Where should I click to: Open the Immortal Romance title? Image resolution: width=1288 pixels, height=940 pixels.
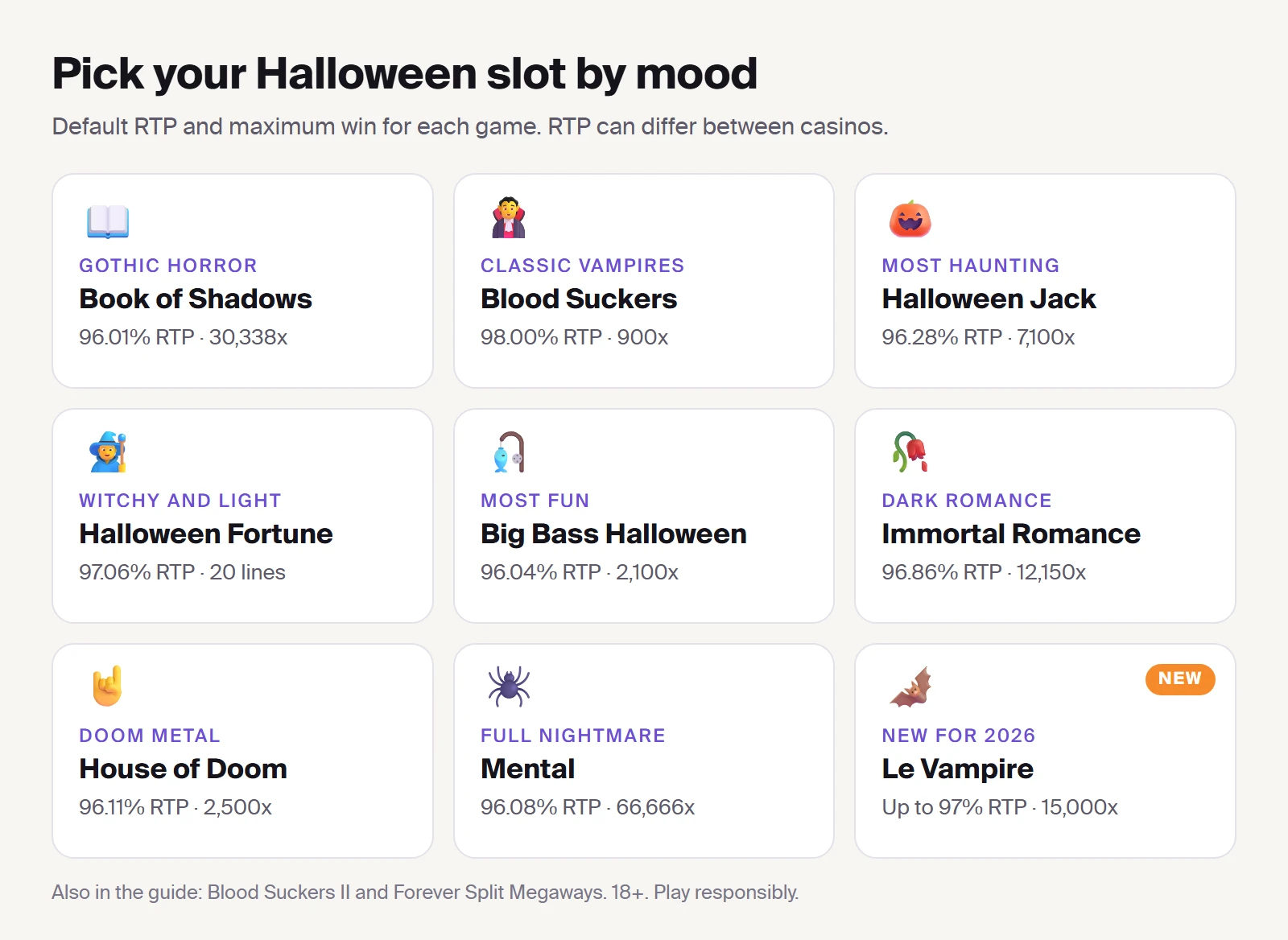click(x=1011, y=534)
